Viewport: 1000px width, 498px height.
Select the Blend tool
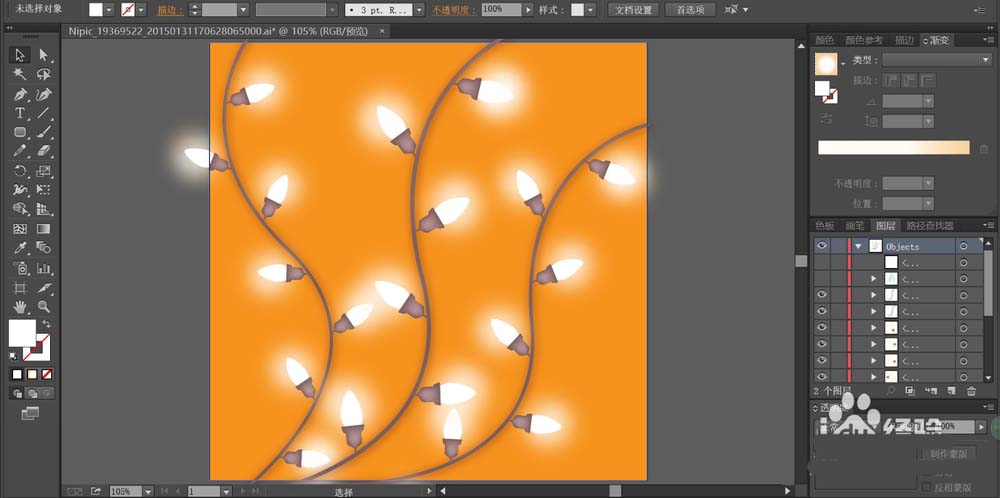tap(43, 248)
